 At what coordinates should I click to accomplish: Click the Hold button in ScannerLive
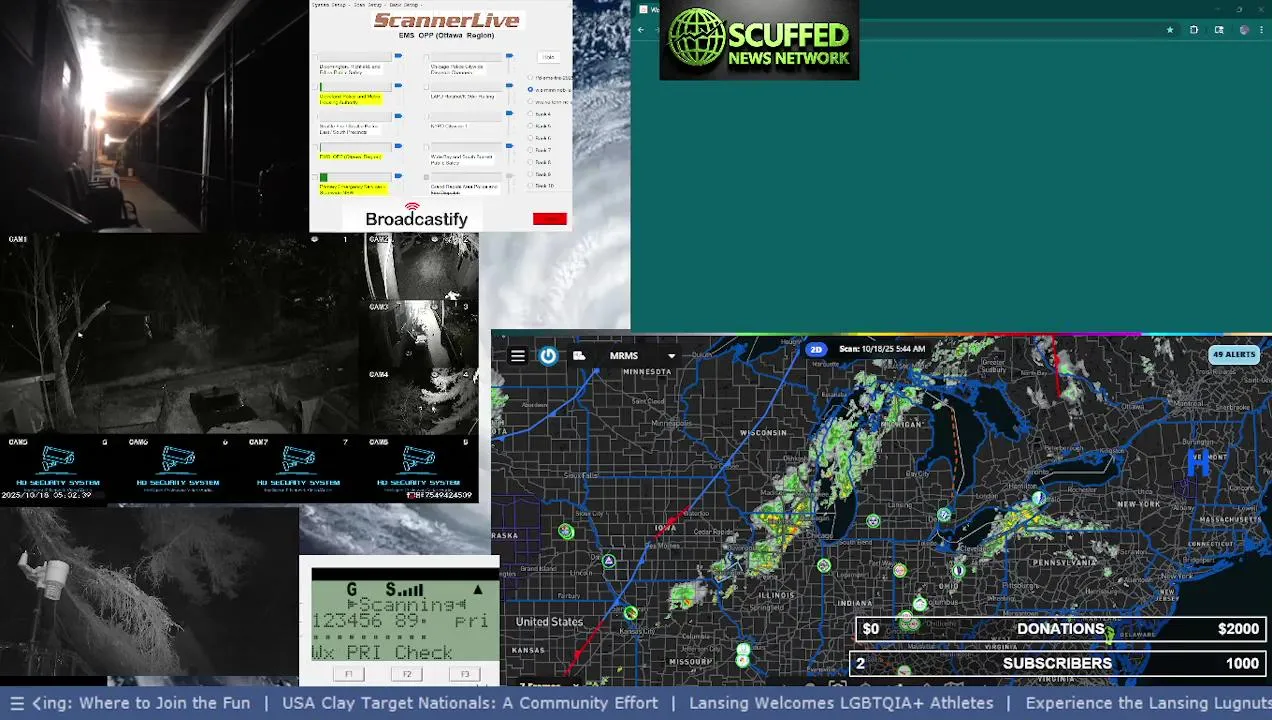pyautogui.click(x=548, y=57)
